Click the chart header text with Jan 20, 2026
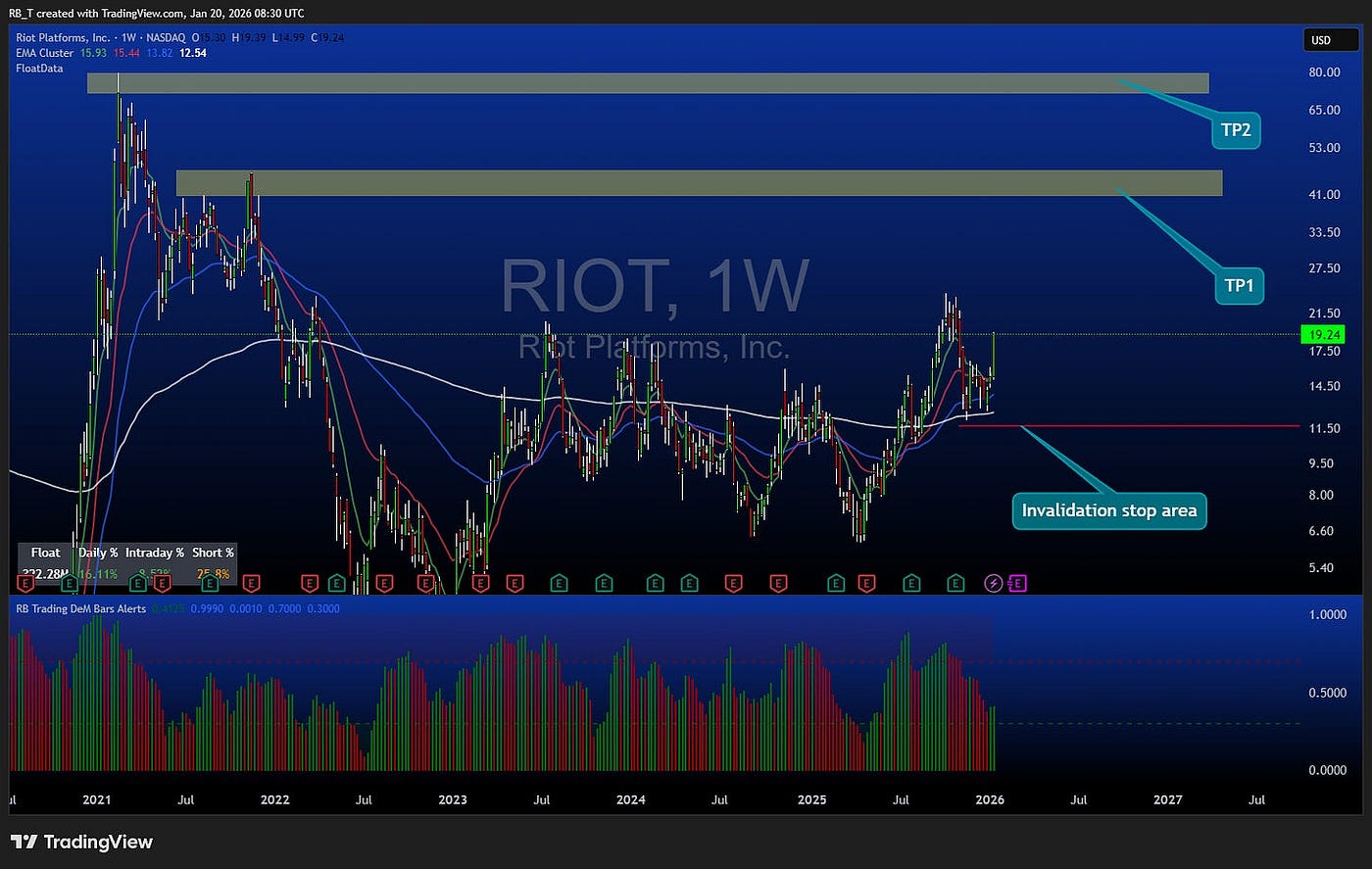The image size is (1372, 869). 157,14
